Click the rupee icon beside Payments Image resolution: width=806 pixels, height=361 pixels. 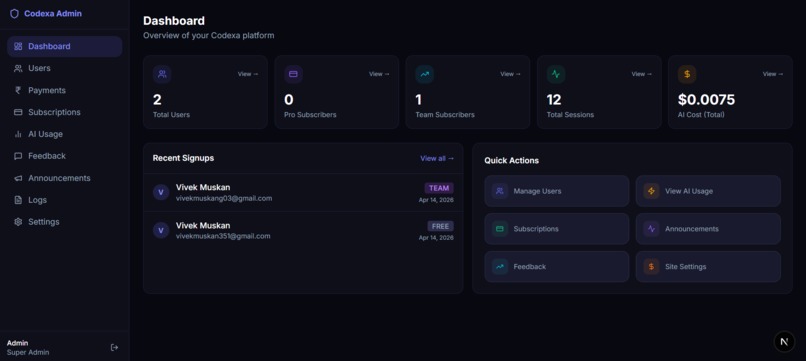pos(18,90)
